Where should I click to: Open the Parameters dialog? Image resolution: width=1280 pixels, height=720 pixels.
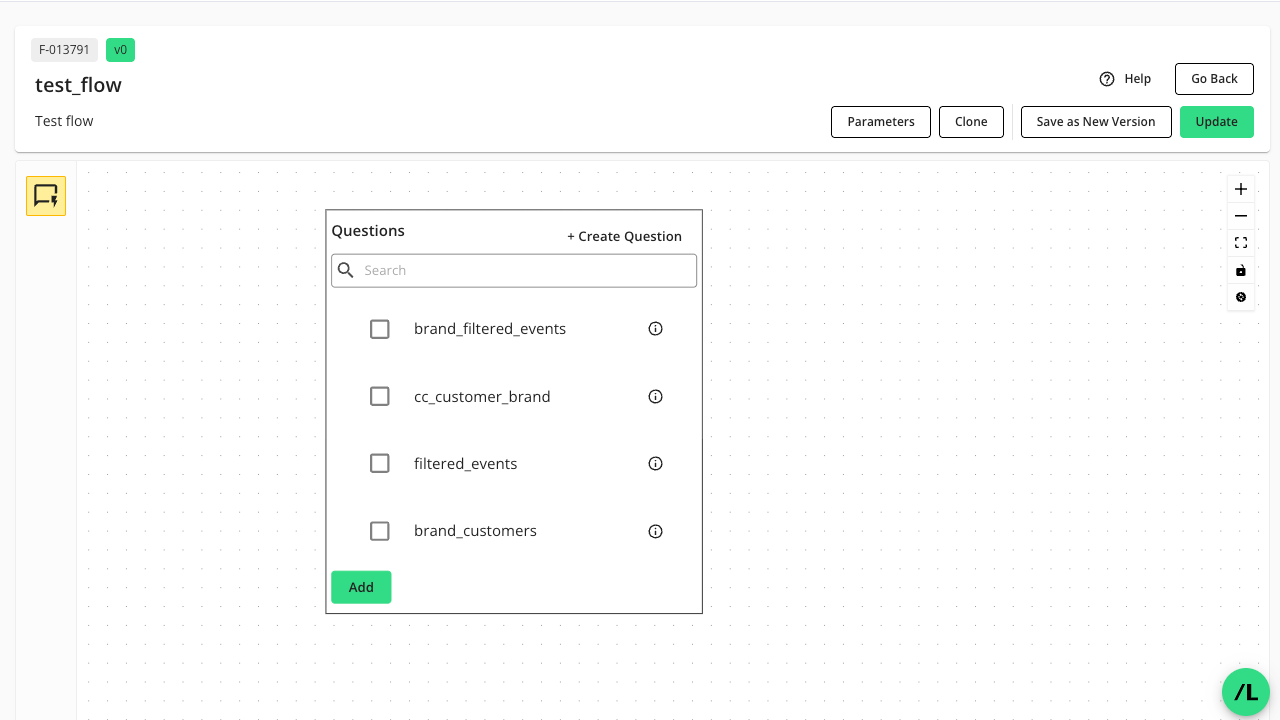(x=880, y=121)
